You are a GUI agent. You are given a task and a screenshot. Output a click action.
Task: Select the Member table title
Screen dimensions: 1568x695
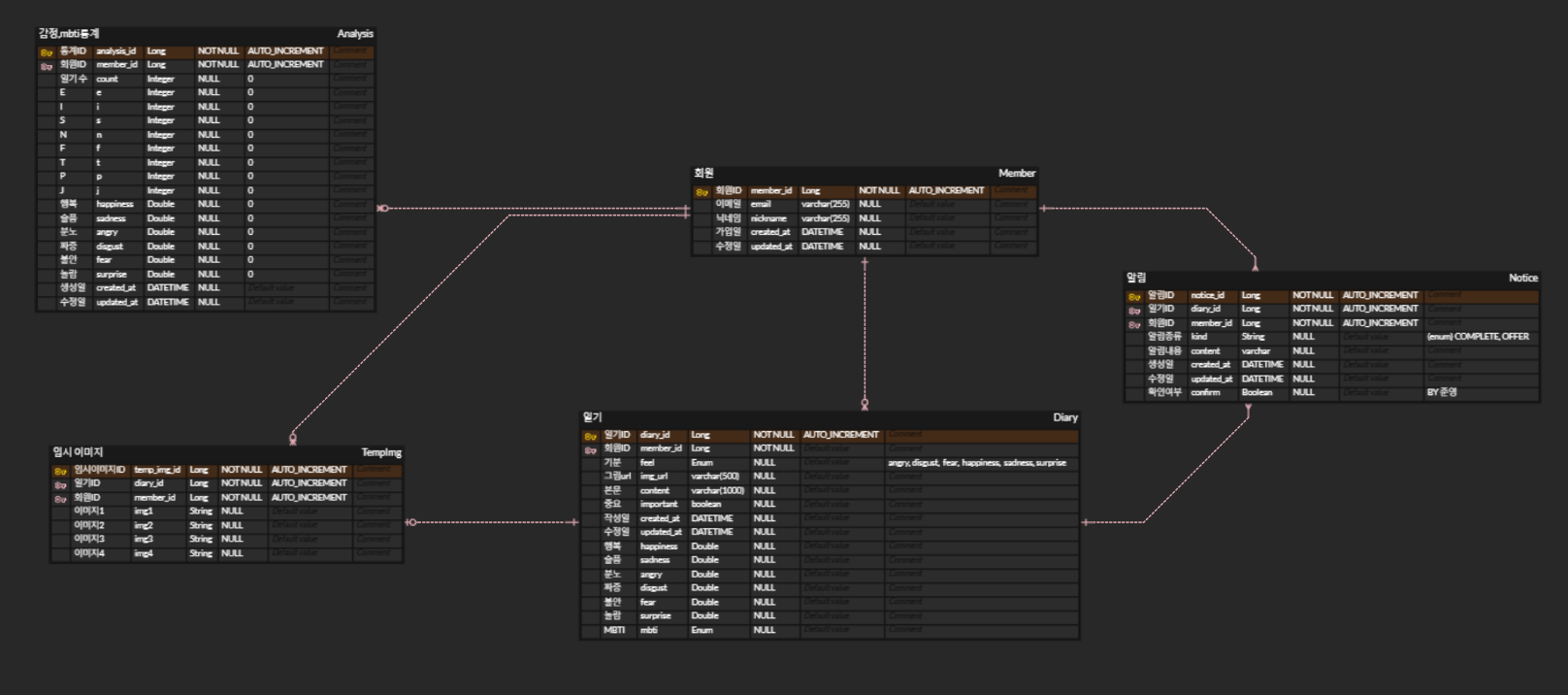tap(1017, 174)
